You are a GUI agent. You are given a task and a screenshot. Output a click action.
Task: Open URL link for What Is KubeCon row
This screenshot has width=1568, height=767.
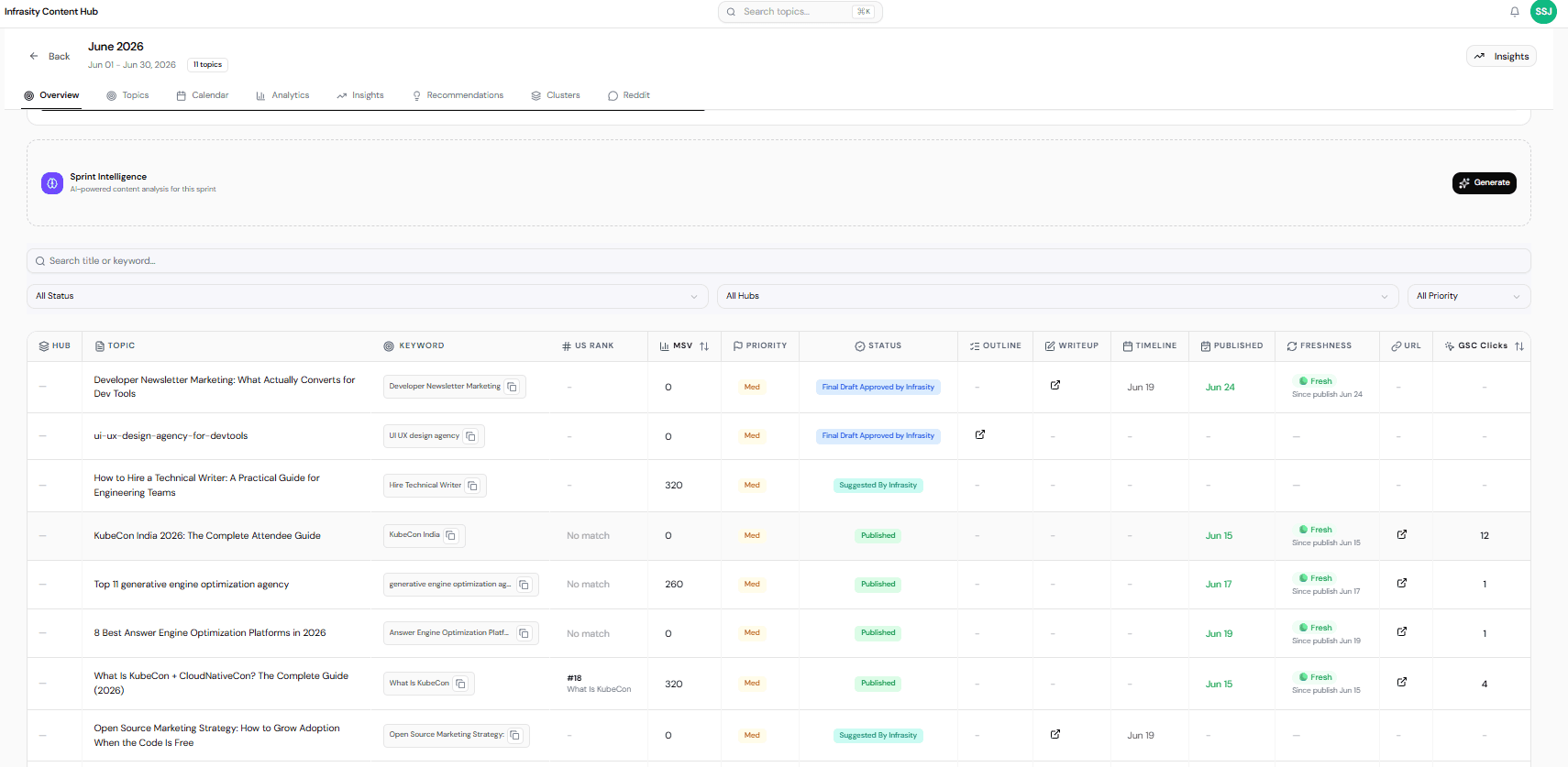1402,682
